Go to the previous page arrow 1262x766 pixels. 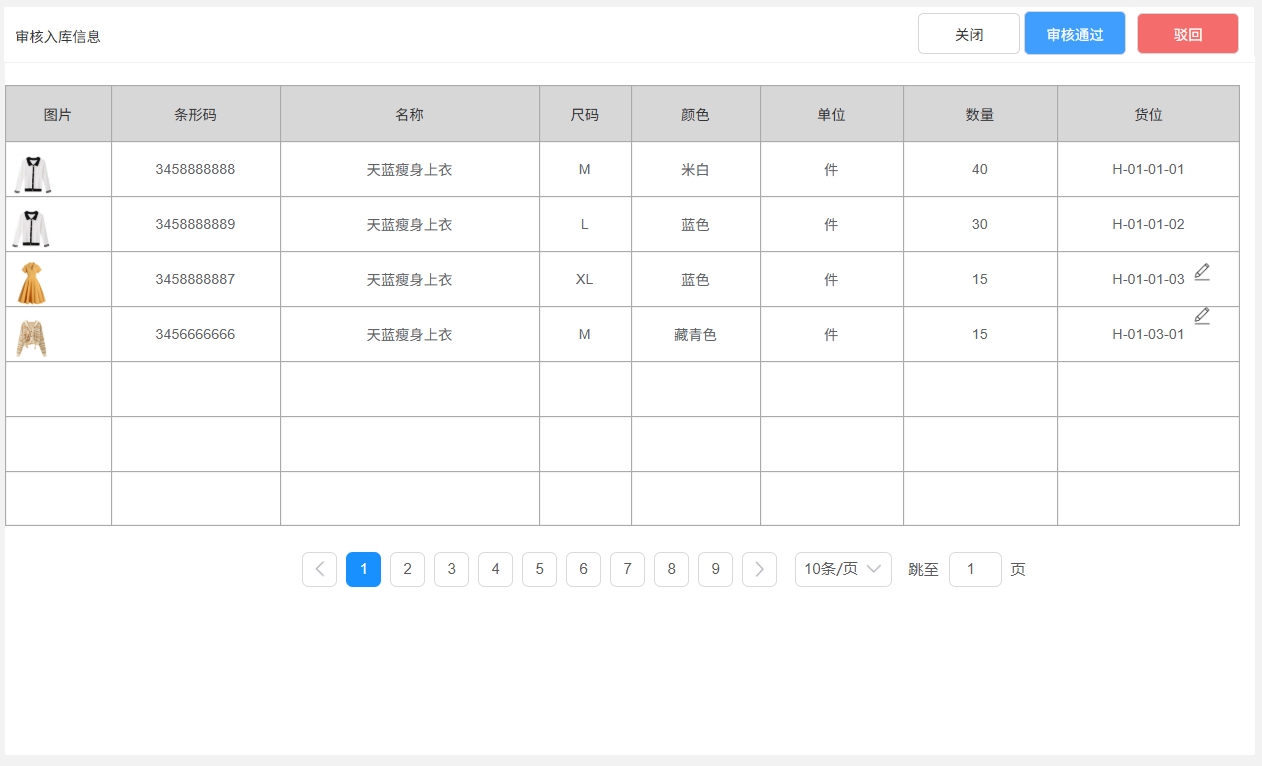[319, 569]
